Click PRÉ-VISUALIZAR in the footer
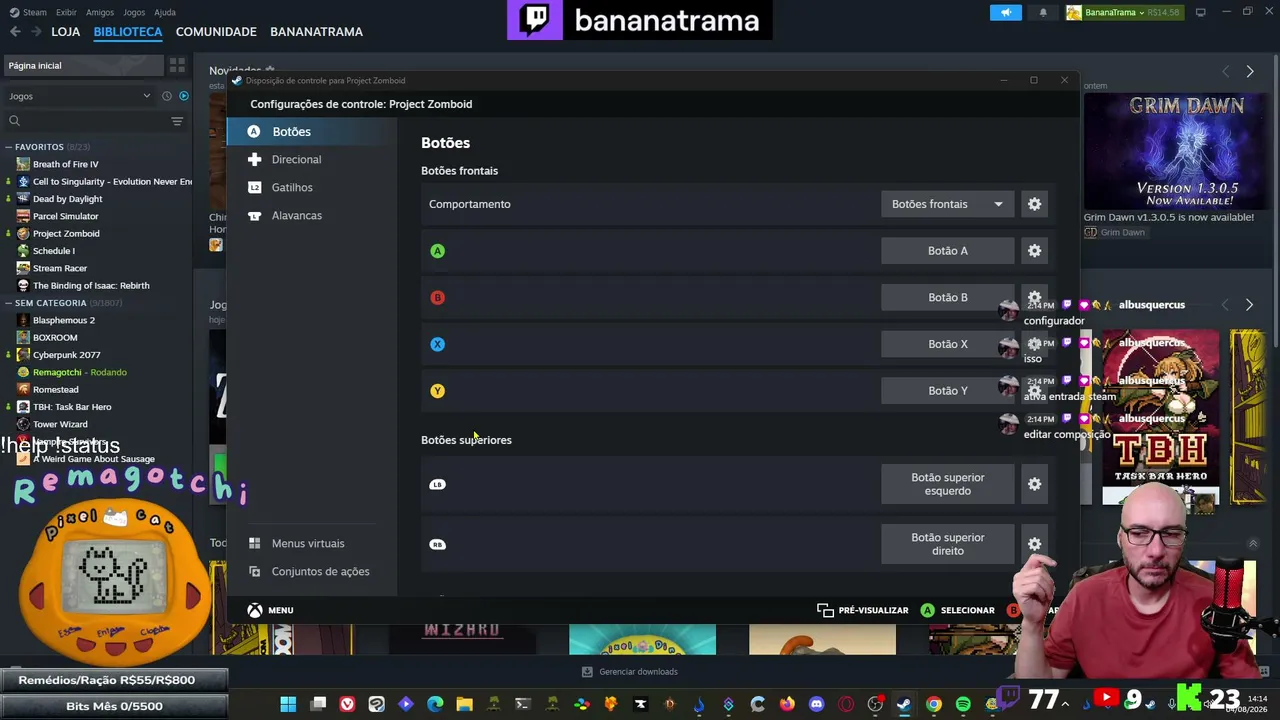This screenshot has width=1280, height=720. pos(862,610)
